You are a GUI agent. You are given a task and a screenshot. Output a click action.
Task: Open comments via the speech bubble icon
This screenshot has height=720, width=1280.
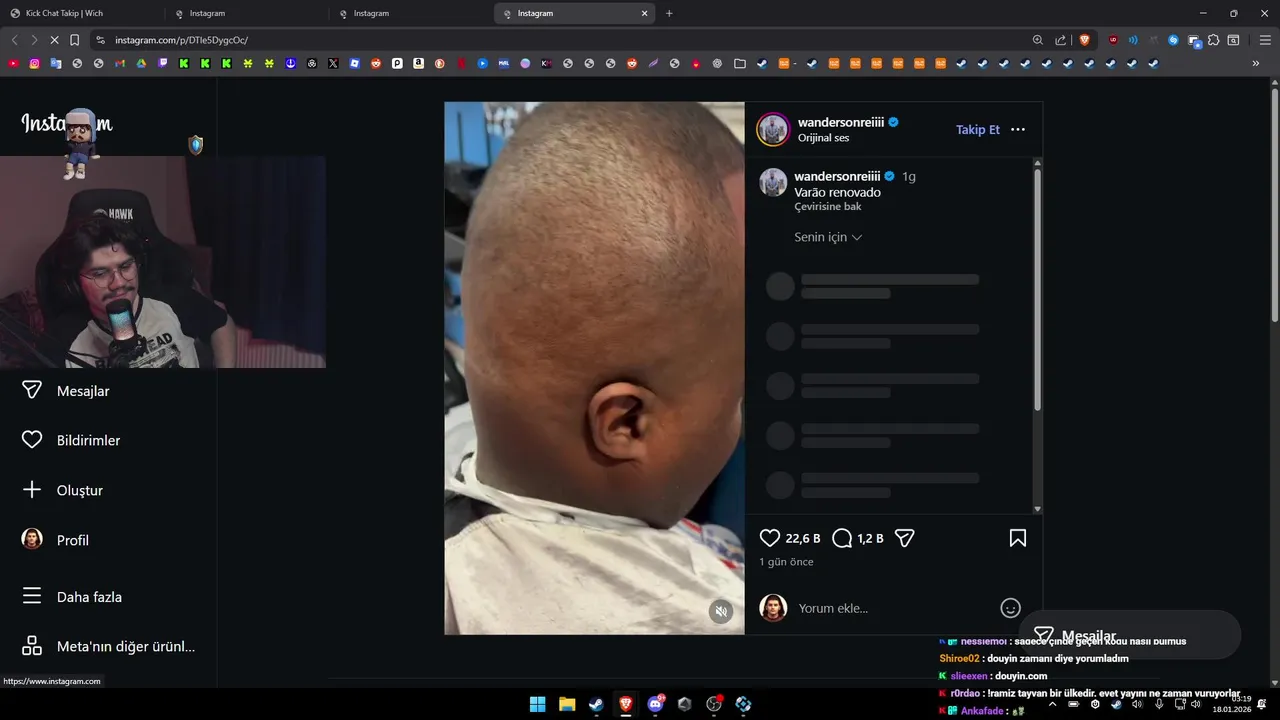tap(842, 538)
